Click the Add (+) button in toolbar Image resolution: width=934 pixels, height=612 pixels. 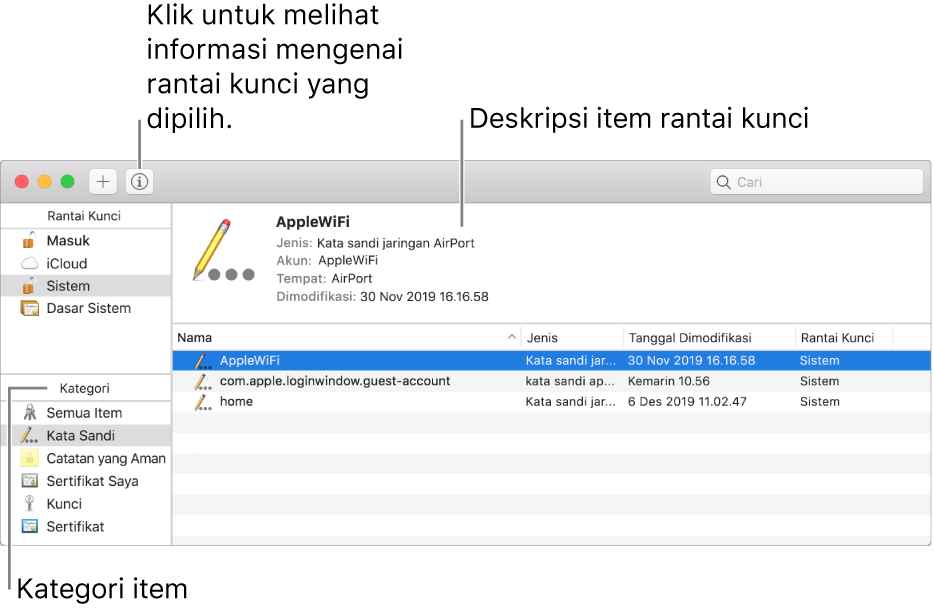[102, 181]
